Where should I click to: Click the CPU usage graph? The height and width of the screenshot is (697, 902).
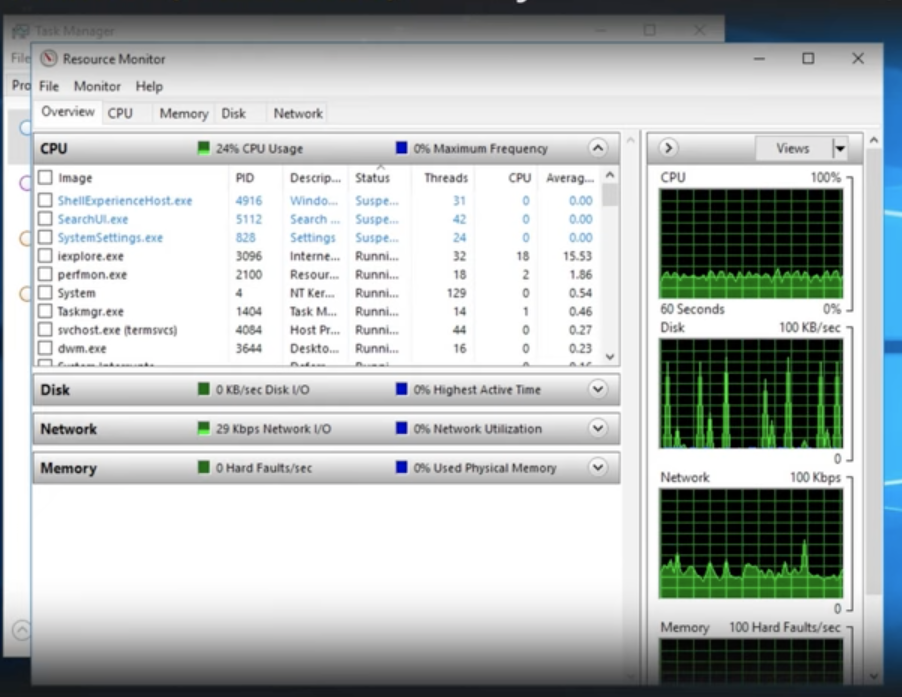pos(751,243)
